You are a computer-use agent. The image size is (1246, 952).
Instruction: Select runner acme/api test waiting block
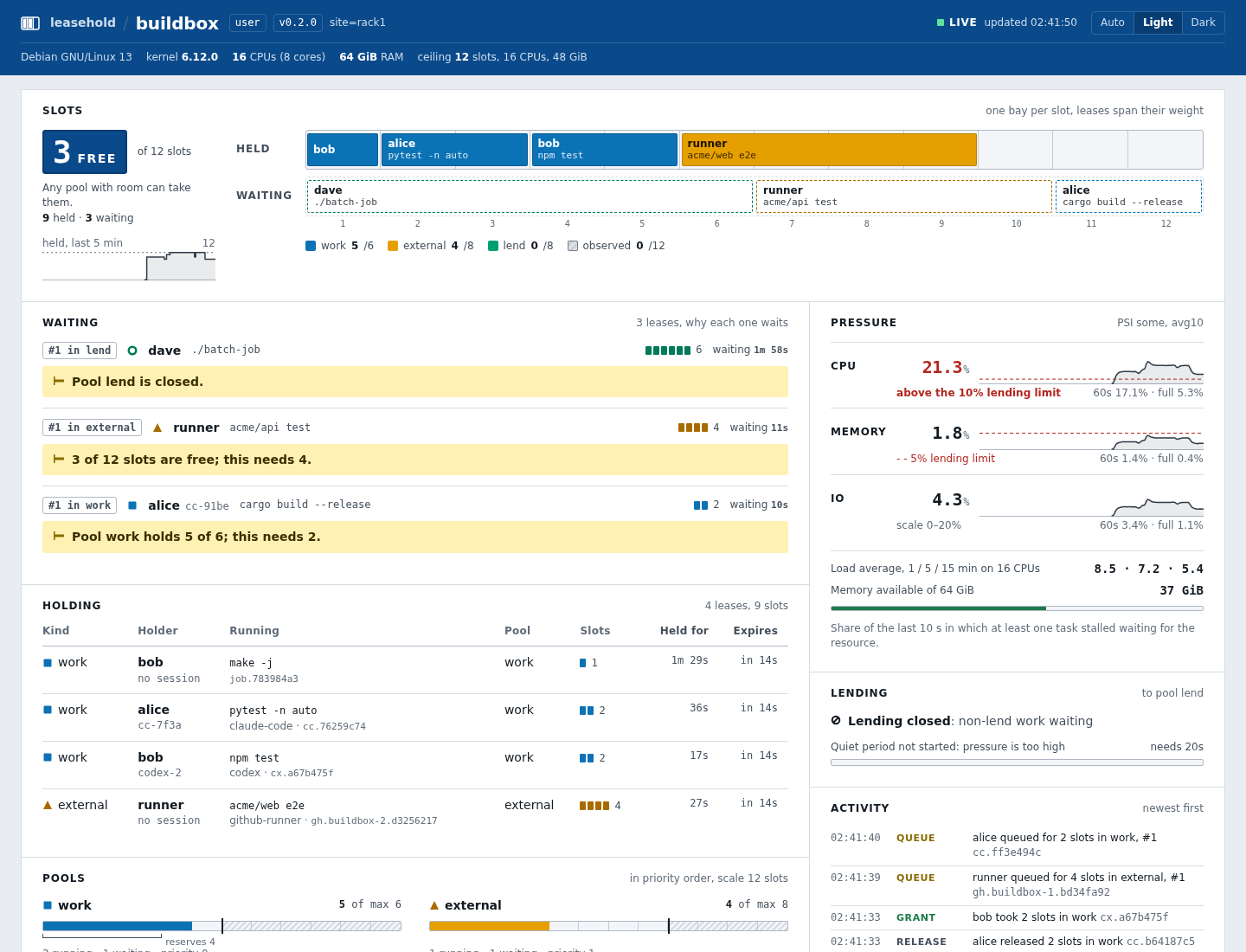904,196
